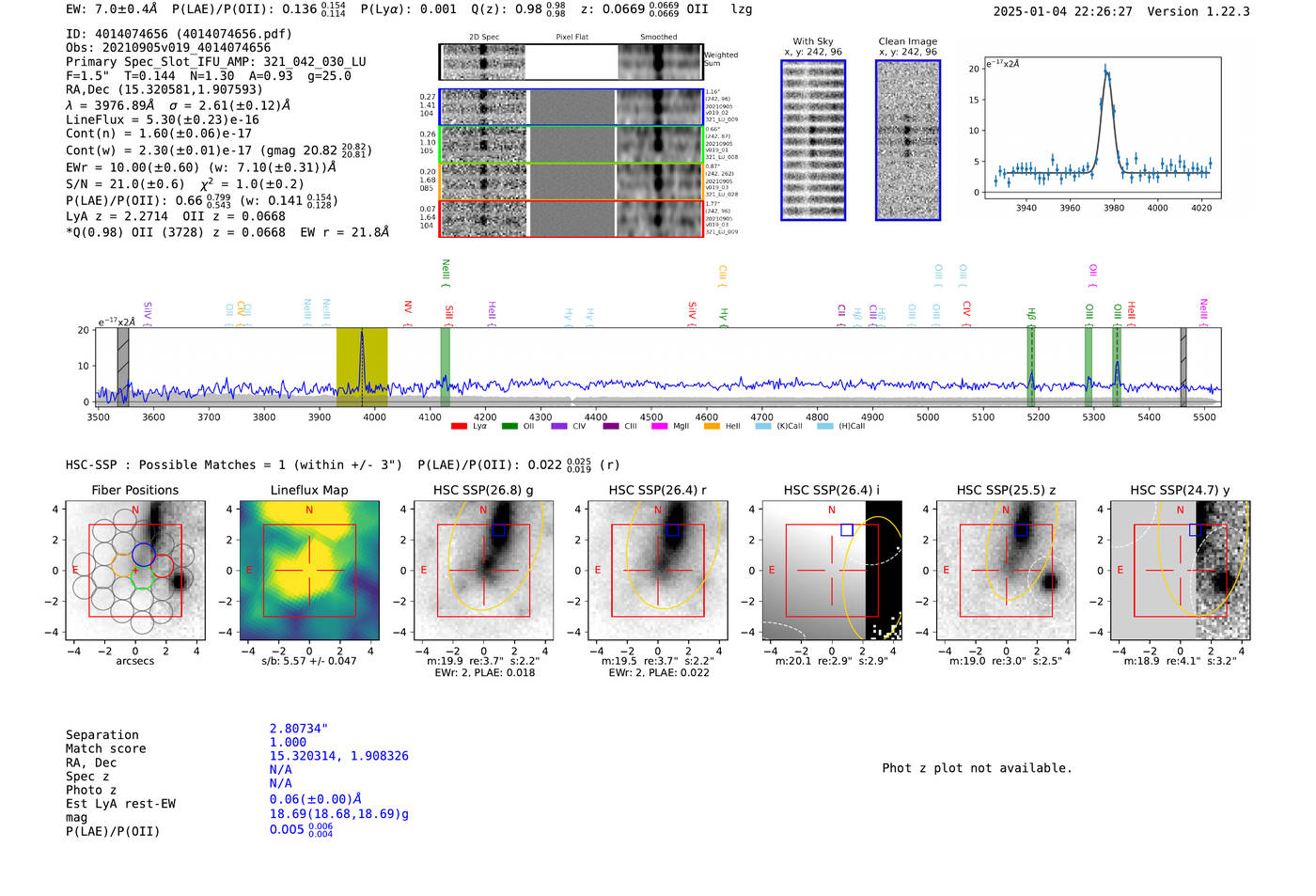This screenshot has width=1316, height=896.
Task: Open the HSC SSP(24.7) y cutout
Action: pos(1181,570)
